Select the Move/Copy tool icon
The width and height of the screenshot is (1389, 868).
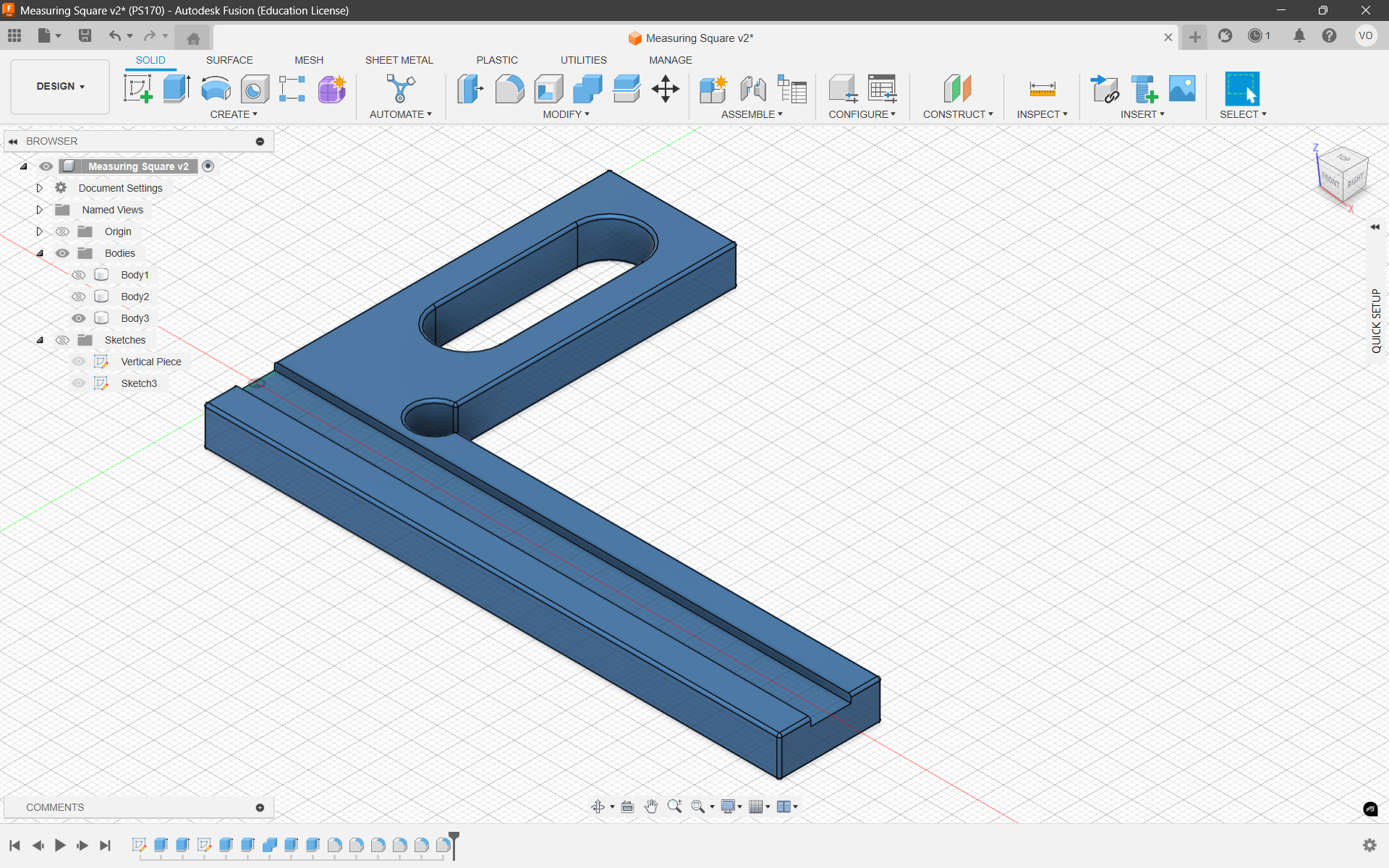coord(665,89)
